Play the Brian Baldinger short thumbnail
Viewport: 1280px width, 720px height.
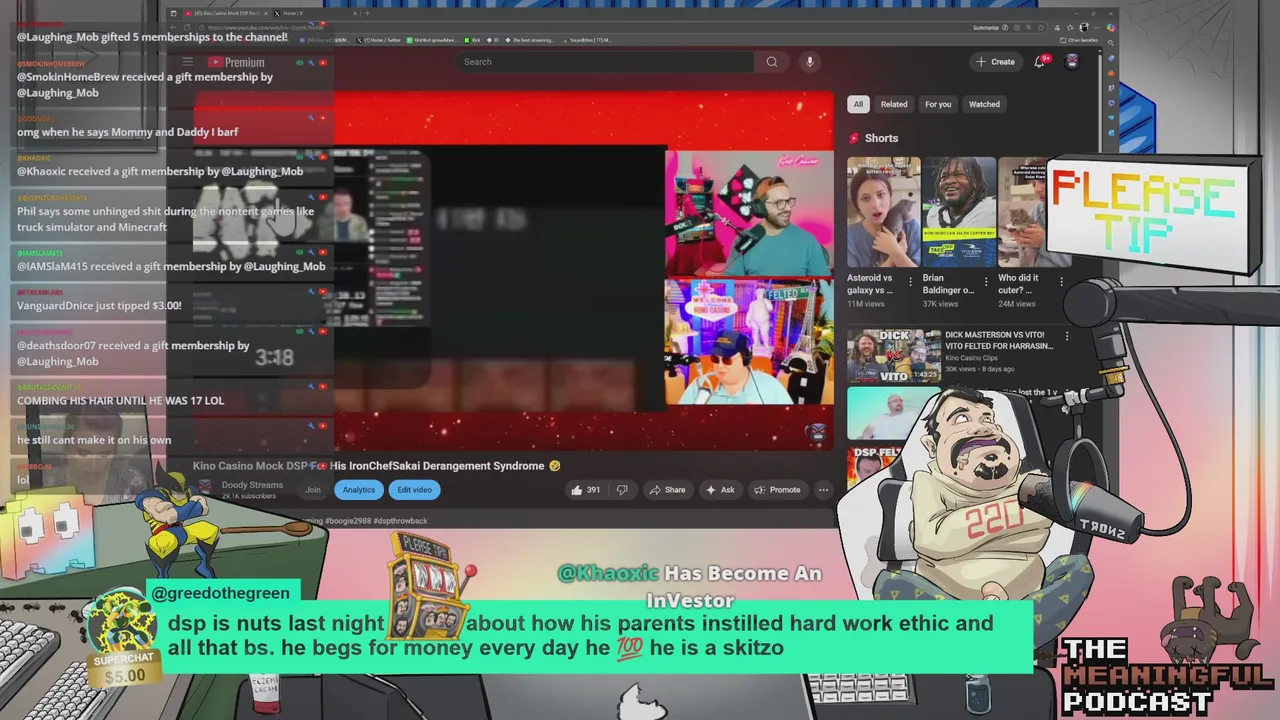(959, 211)
